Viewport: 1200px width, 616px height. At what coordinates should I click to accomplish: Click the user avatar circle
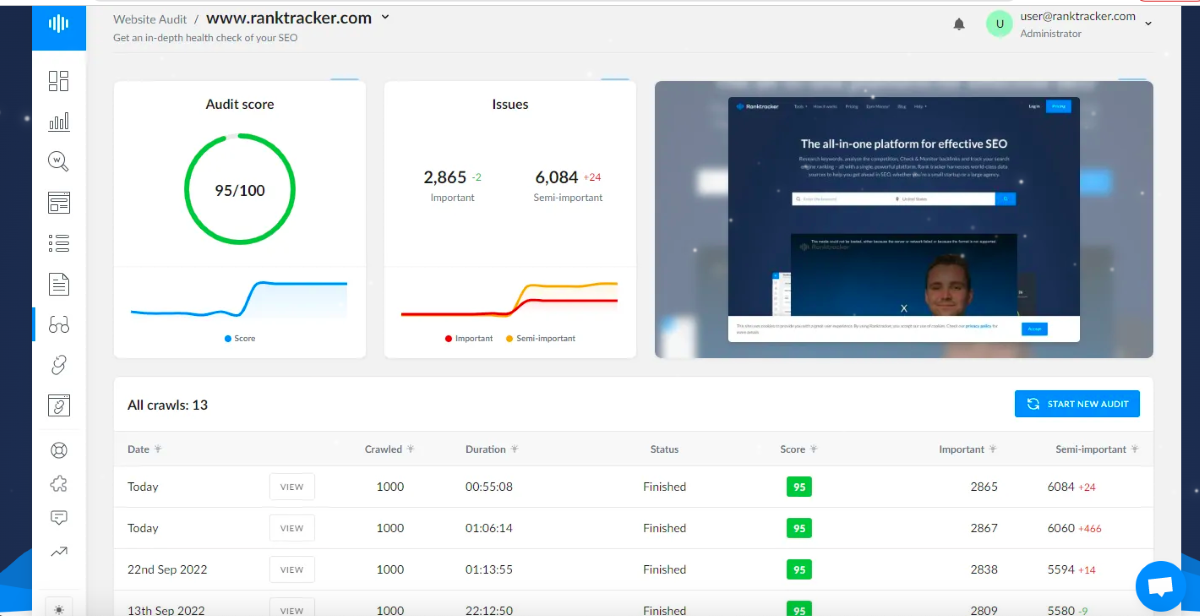999,24
